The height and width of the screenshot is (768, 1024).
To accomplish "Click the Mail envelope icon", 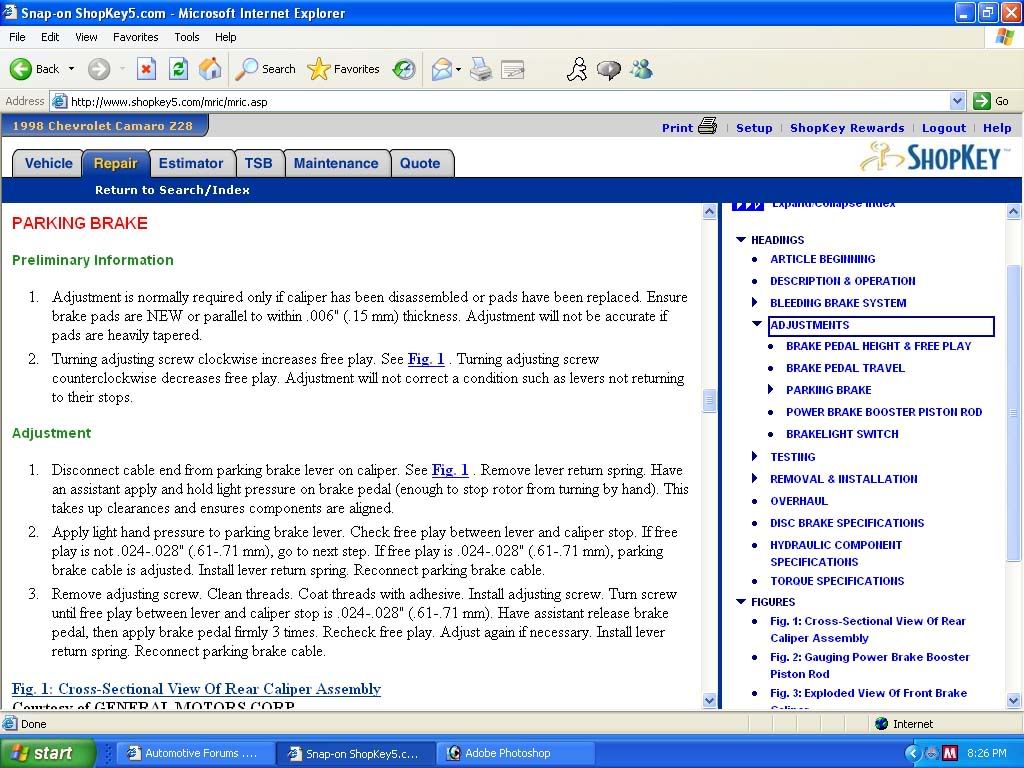I will click(x=441, y=69).
